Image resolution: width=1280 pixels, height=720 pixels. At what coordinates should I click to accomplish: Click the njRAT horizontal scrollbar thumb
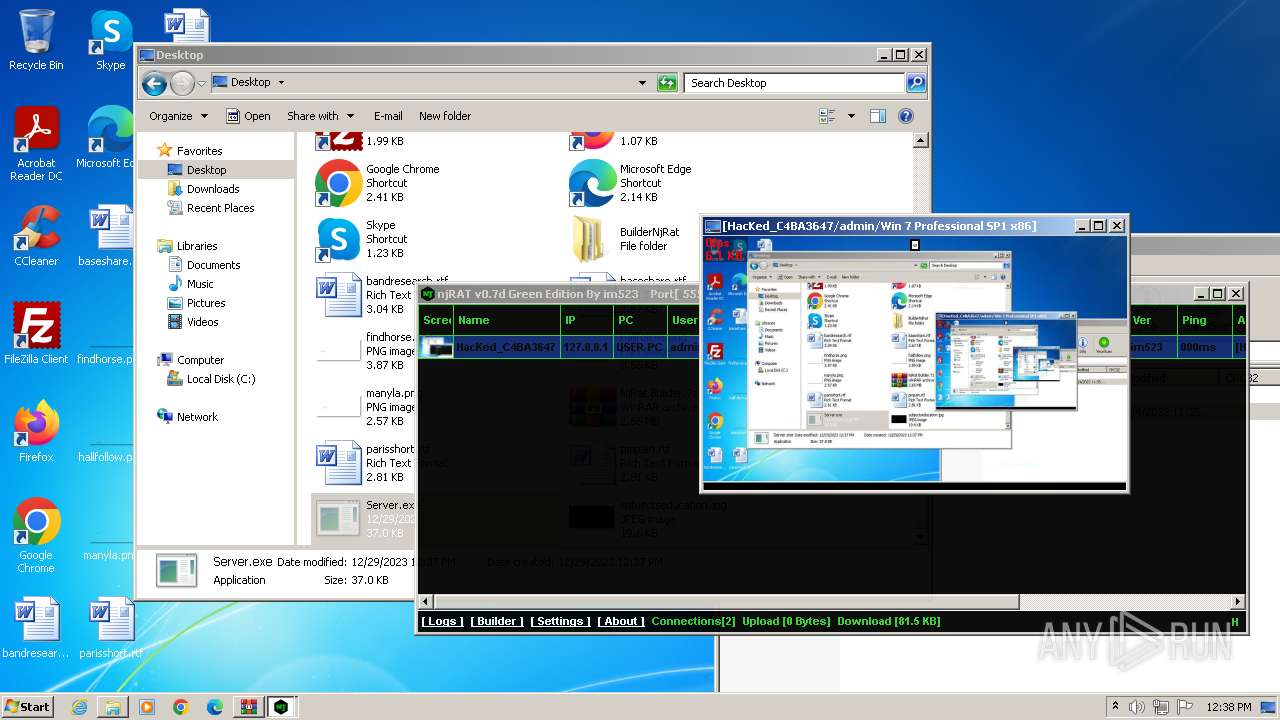pos(726,602)
